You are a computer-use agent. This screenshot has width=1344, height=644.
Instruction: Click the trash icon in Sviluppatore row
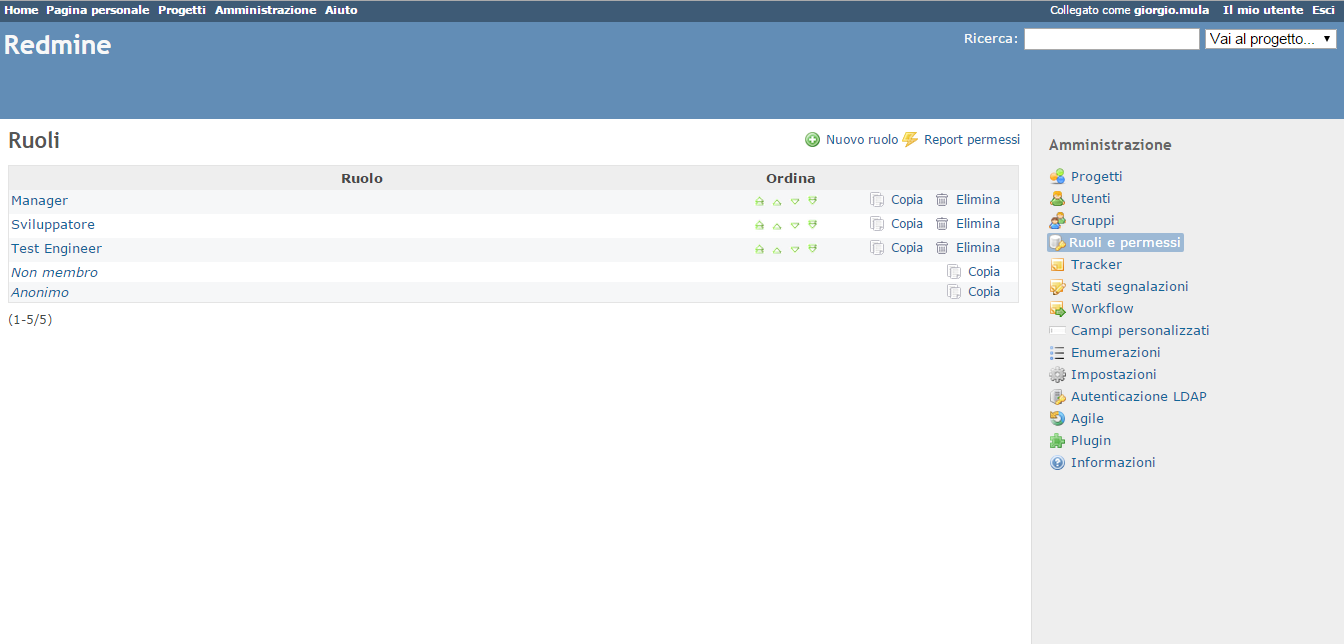[x=942, y=224]
